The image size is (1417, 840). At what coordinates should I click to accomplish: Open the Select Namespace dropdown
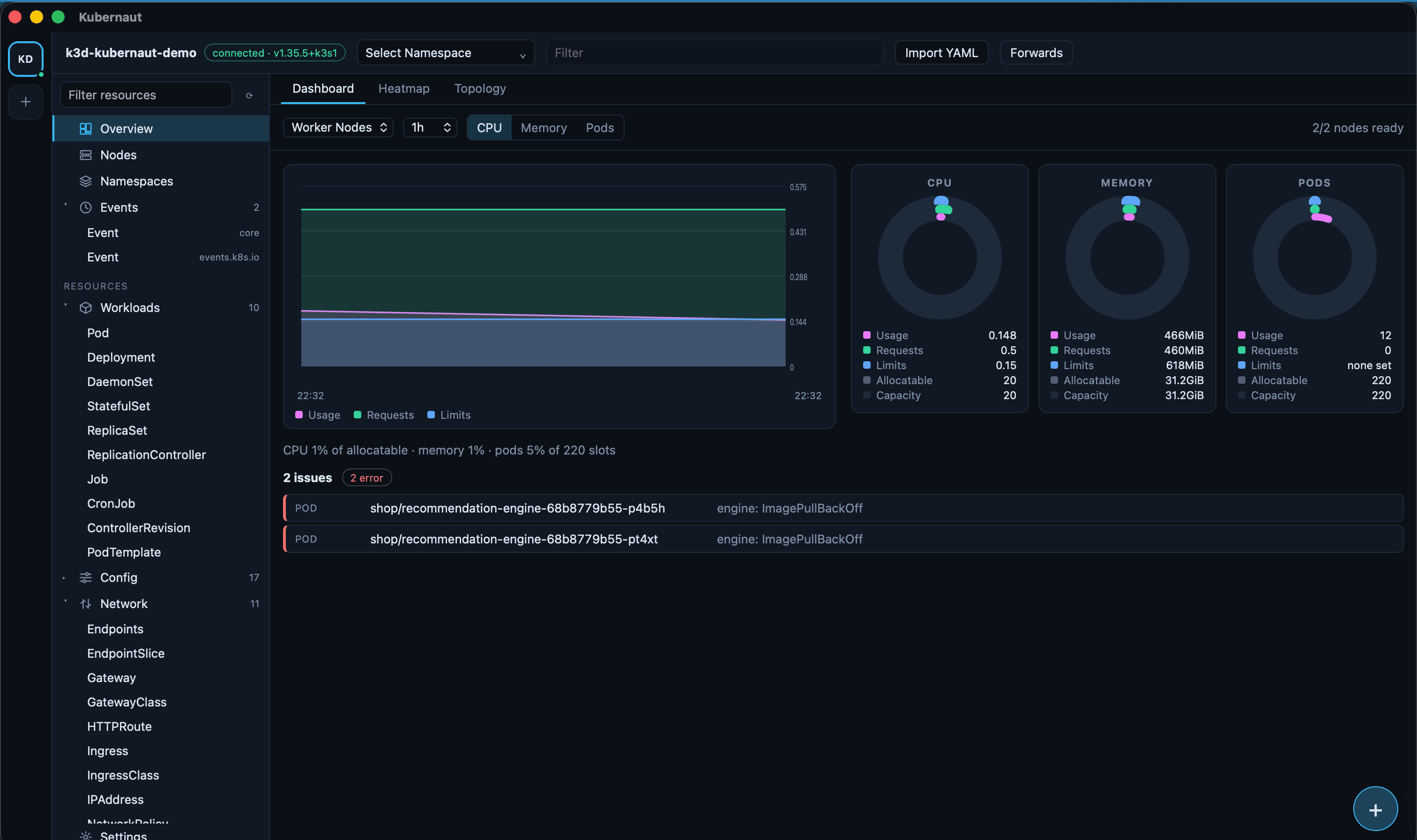[446, 52]
